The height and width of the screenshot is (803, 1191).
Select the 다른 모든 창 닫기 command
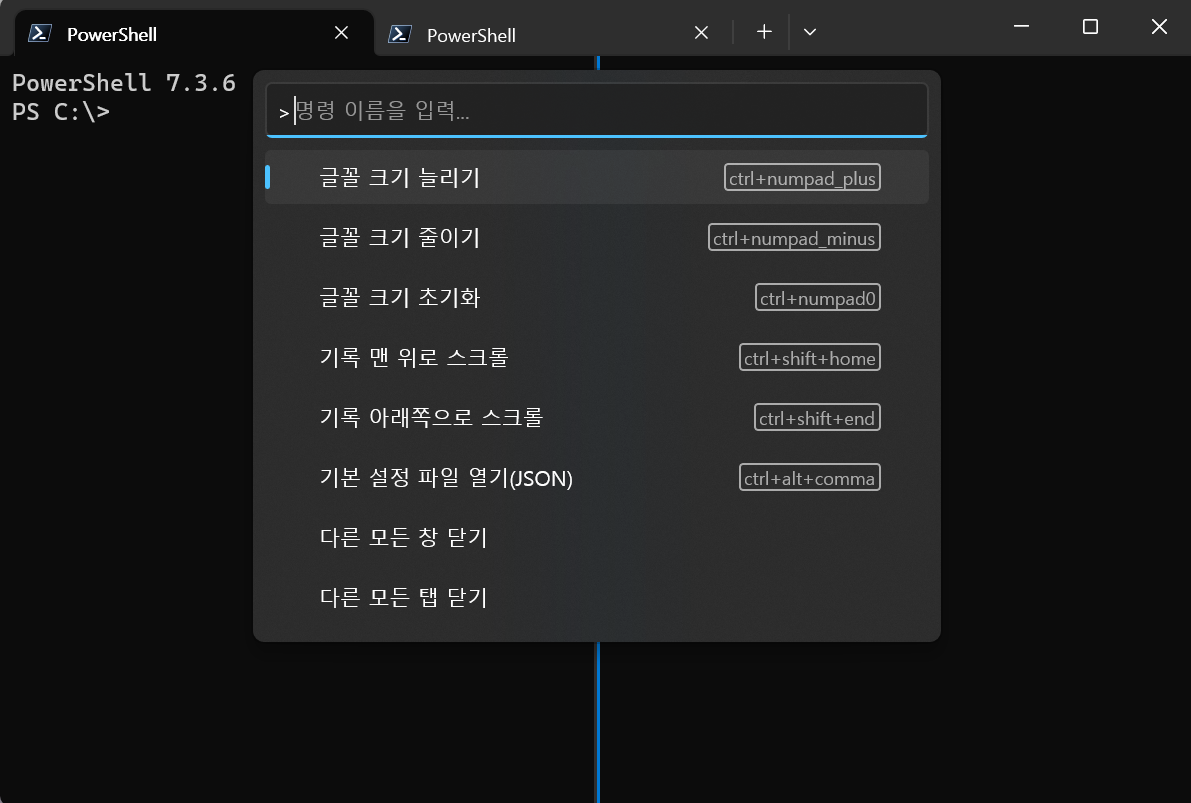597,537
